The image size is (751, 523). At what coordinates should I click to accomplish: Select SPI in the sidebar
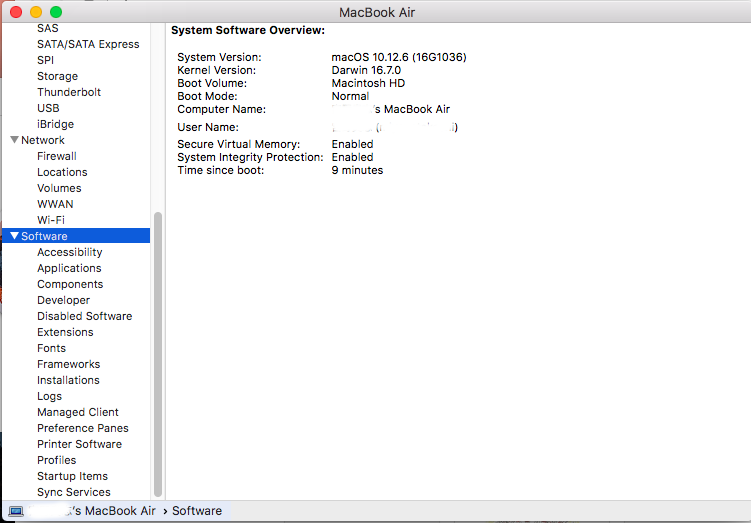[x=46, y=60]
